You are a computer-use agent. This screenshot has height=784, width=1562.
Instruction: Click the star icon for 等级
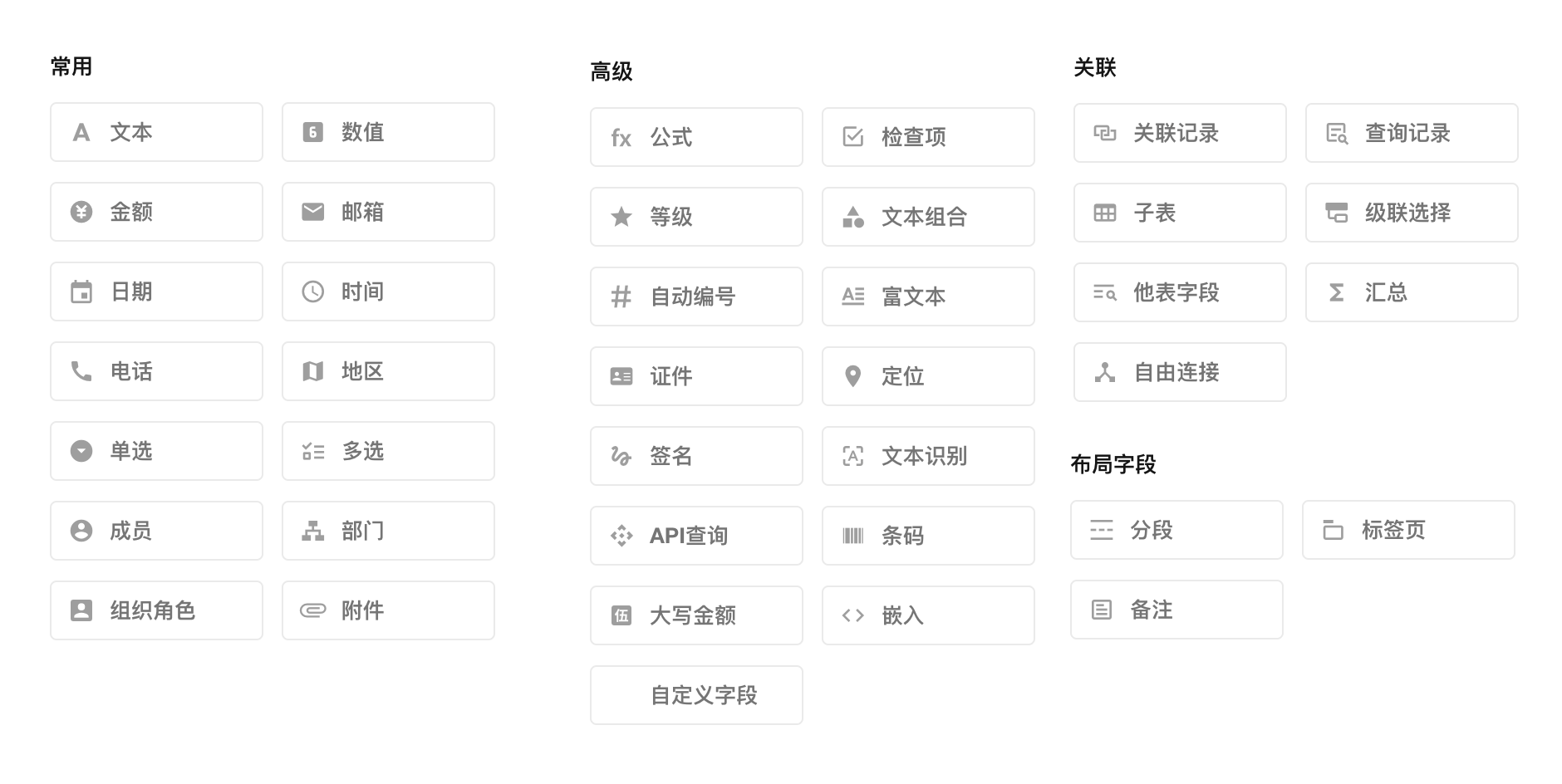click(x=621, y=217)
